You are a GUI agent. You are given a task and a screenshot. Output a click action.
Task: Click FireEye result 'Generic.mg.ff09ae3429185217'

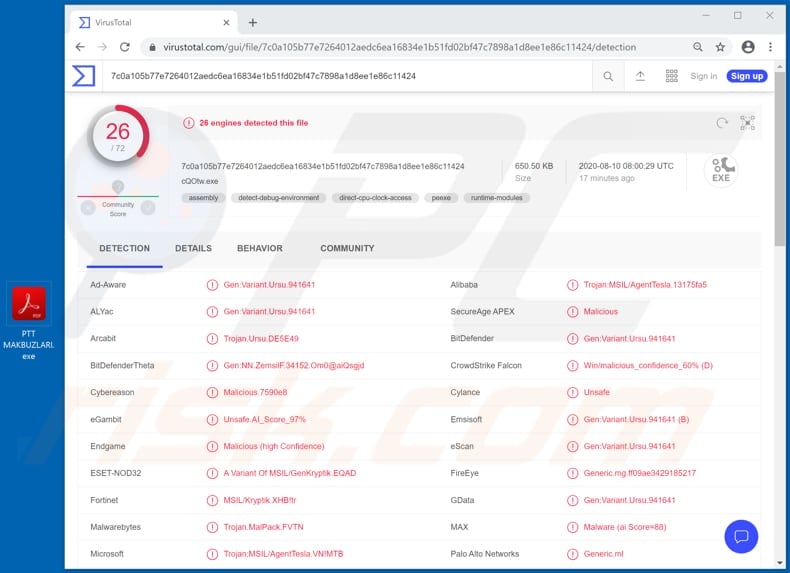(x=639, y=473)
